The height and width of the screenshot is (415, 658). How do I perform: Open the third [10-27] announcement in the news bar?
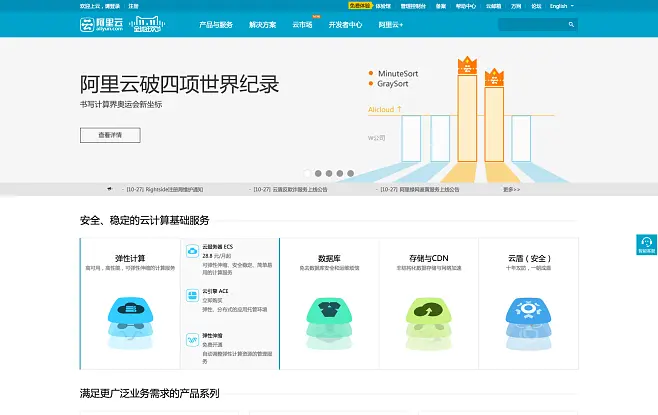coord(420,190)
